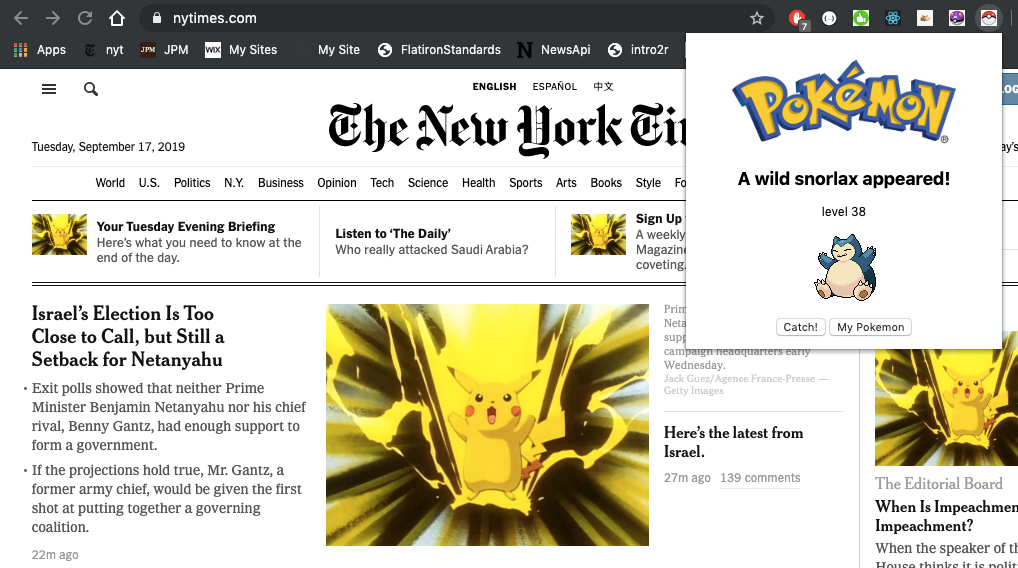Image resolution: width=1018 pixels, height=568 pixels.
Task: Open the purple Master Ball extension icon
Action: [x=956, y=18]
